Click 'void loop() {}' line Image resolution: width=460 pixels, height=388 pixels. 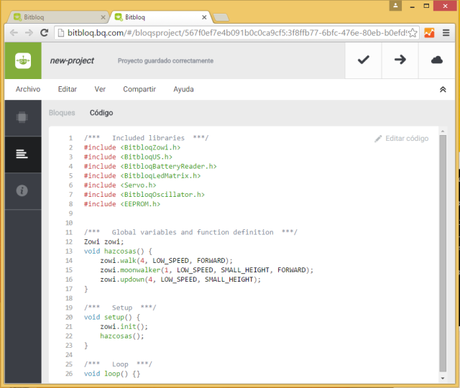(112, 374)
